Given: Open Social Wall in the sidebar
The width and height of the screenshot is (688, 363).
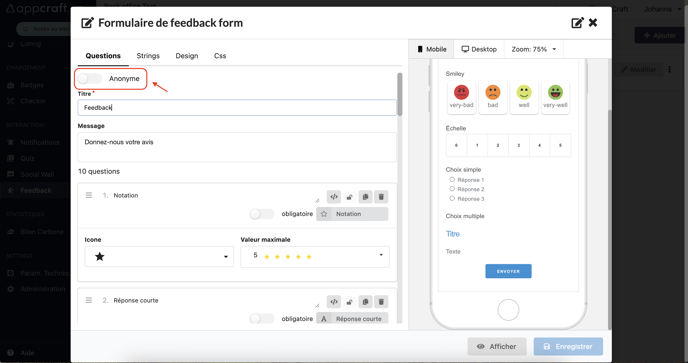Looking at the screenshot, I should tap(31, 174).
